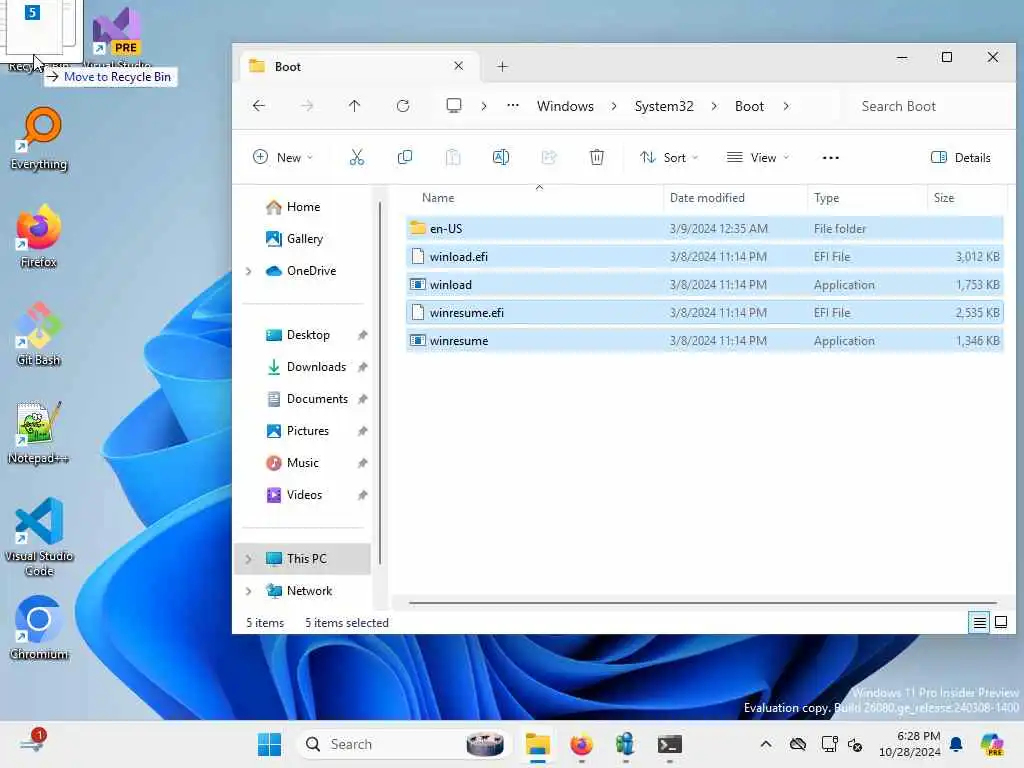Click the Copy icon in toolbar
1024x768 pixels.
point(405,157)
